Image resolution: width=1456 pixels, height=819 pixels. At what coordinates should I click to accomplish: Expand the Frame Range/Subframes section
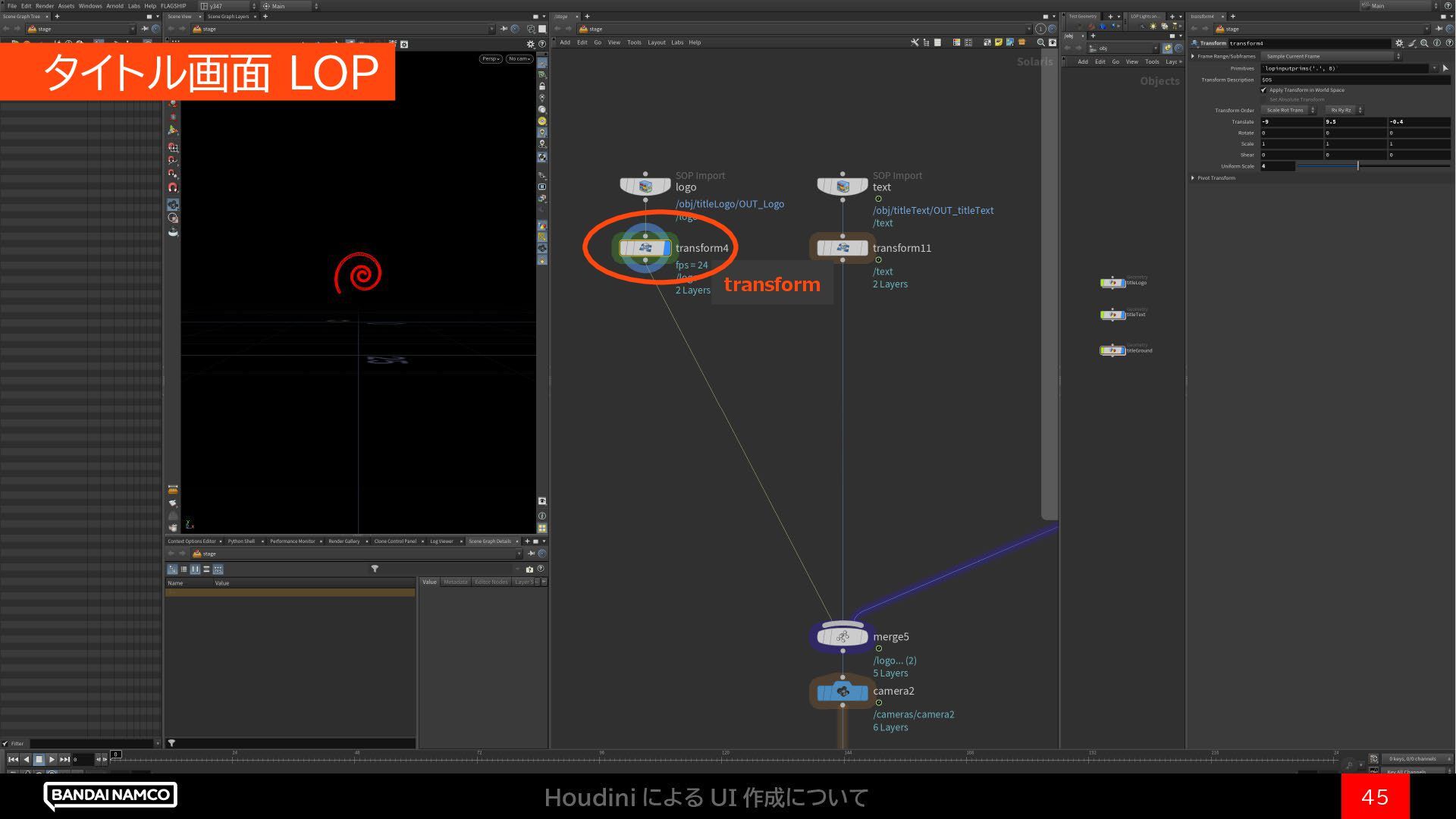1193,56
